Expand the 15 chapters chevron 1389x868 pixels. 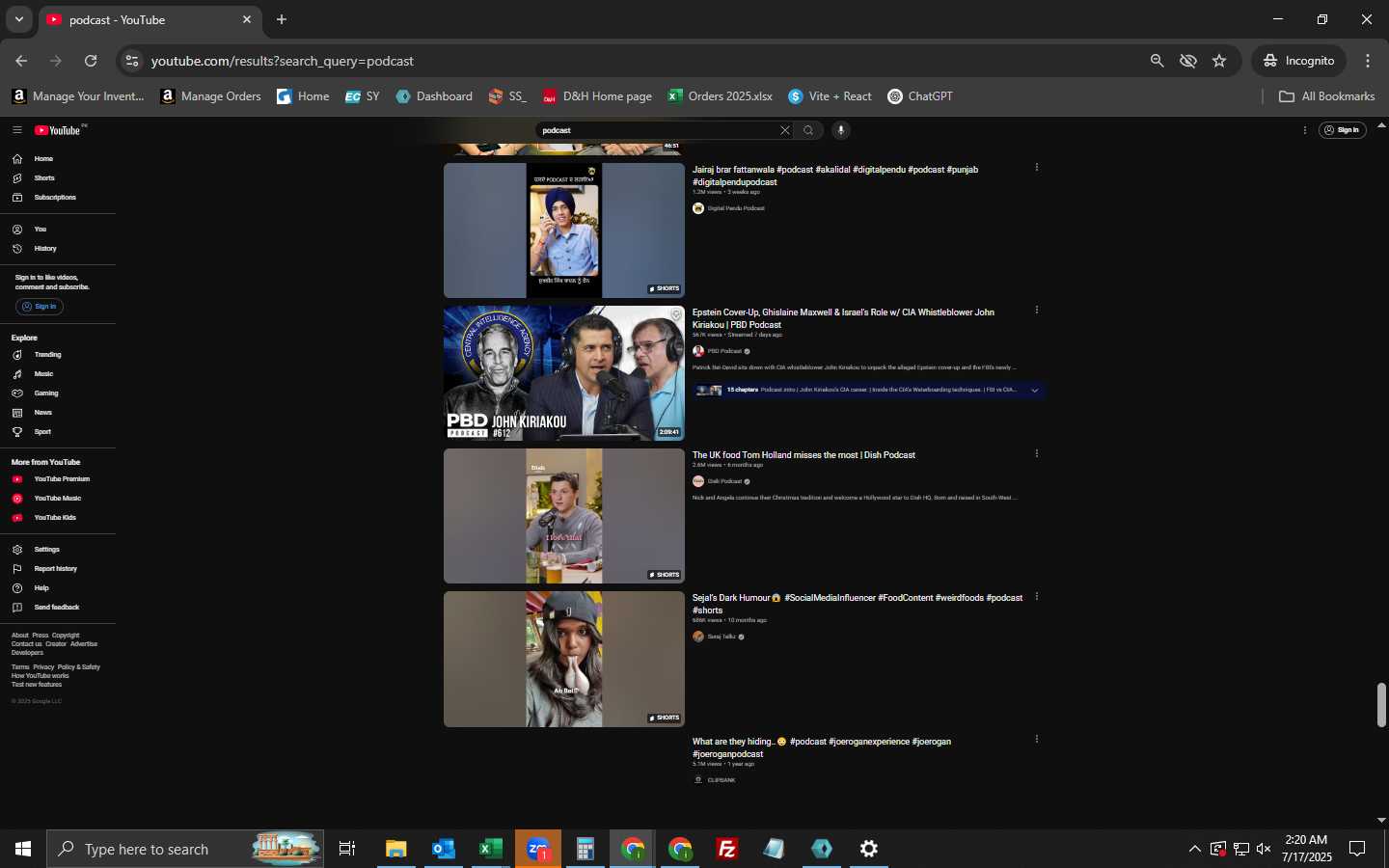click(1034, 391)
